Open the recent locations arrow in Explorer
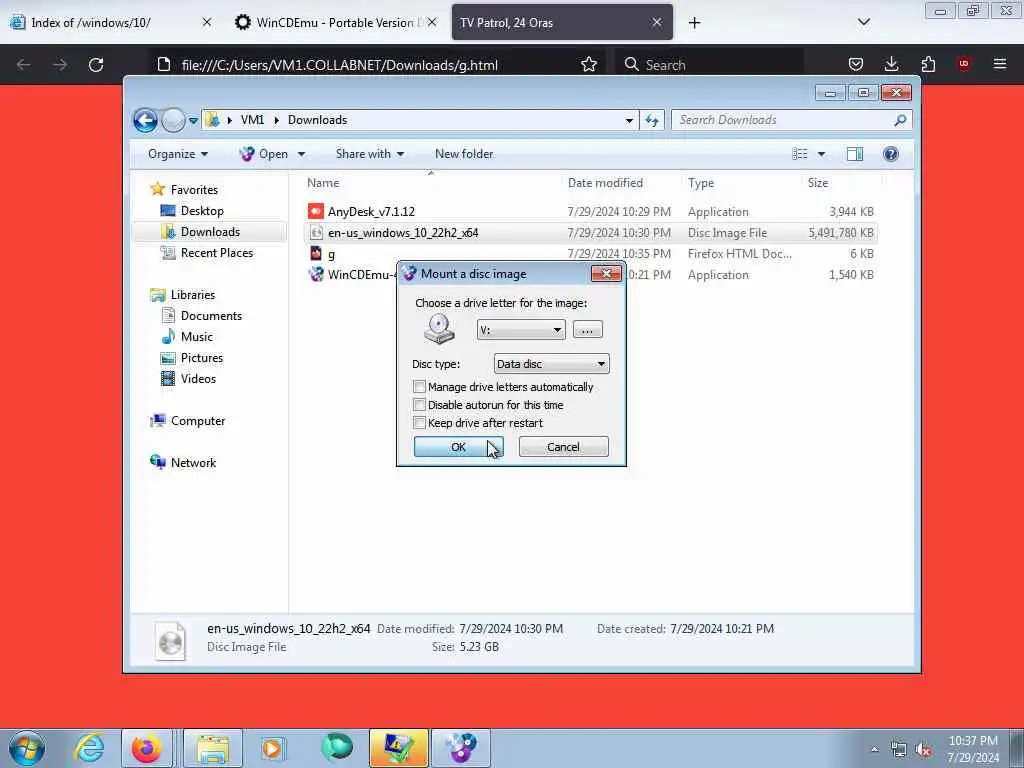1024x768 pixels. (193, 121)
